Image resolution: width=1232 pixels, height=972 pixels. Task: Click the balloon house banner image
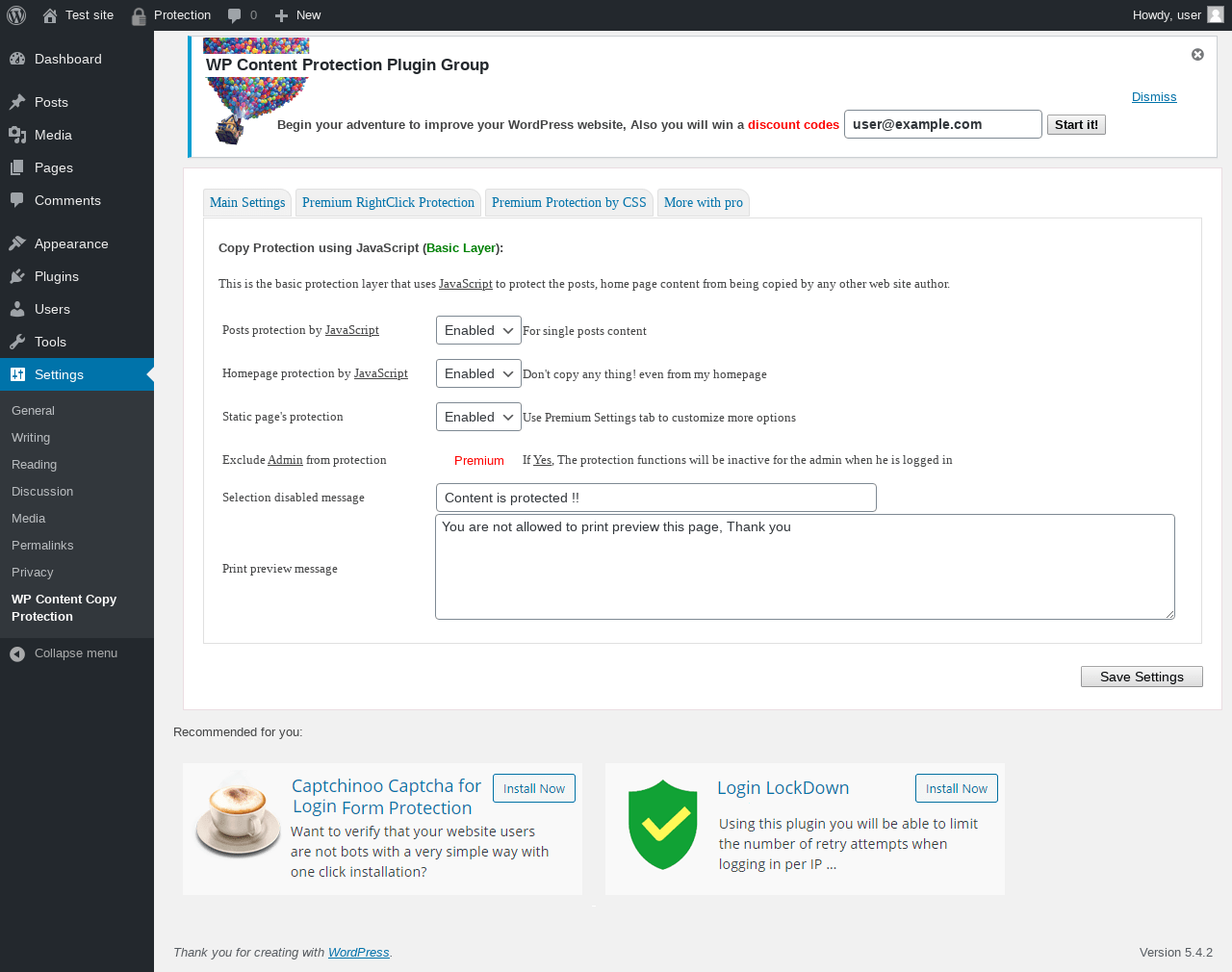click(256, 91)
